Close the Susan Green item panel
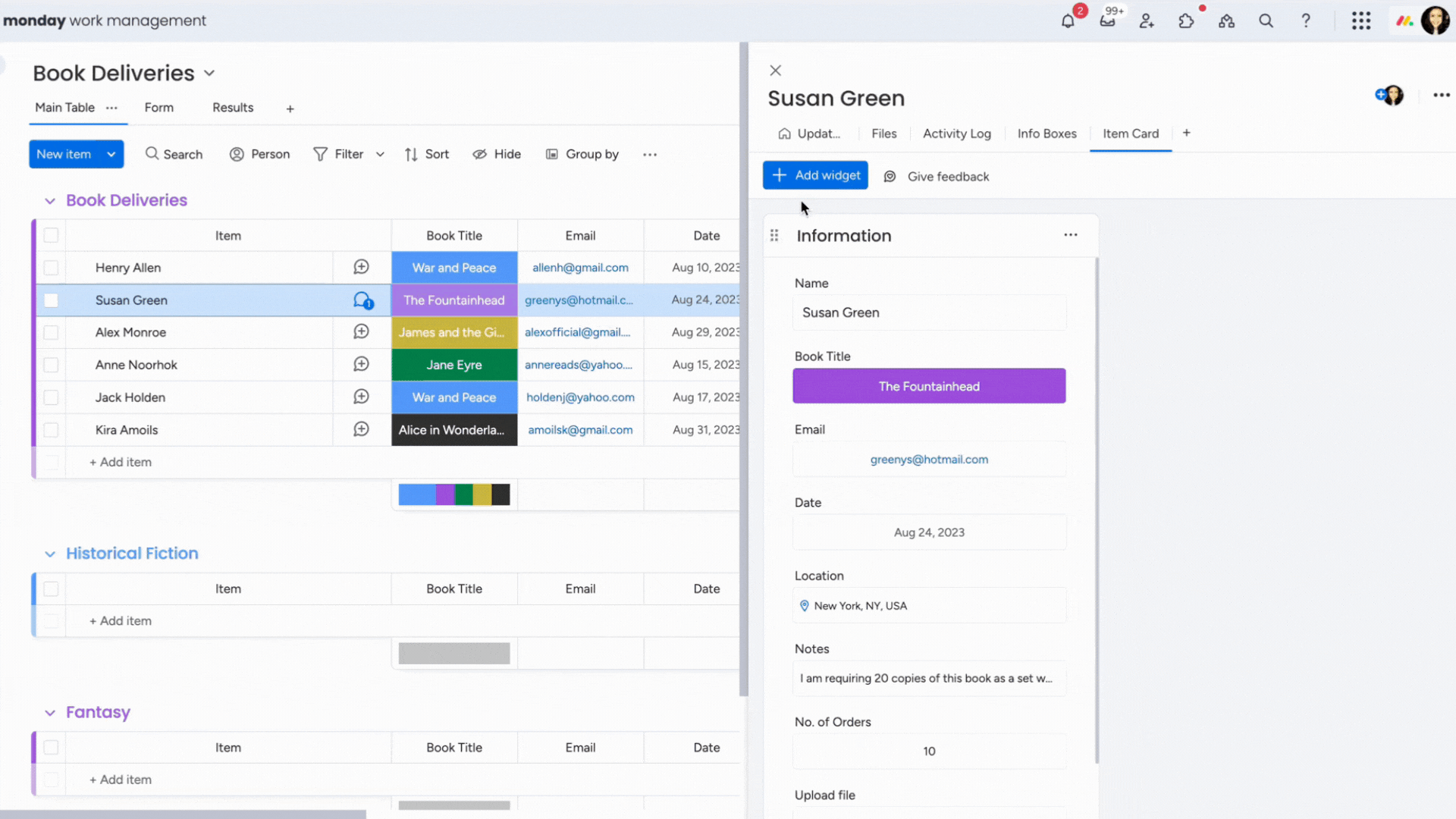The height and width of the screenshot is (819, 1456). coord(775,71)
